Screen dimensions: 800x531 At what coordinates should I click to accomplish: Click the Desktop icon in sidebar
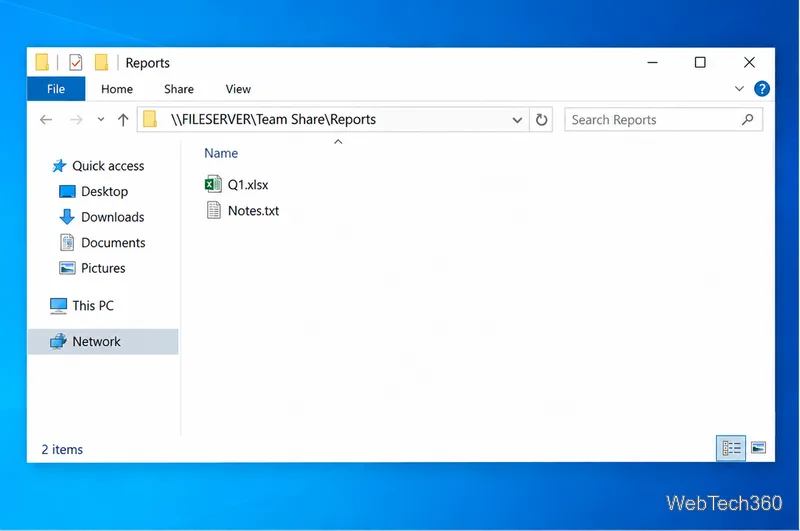(67, 191)
